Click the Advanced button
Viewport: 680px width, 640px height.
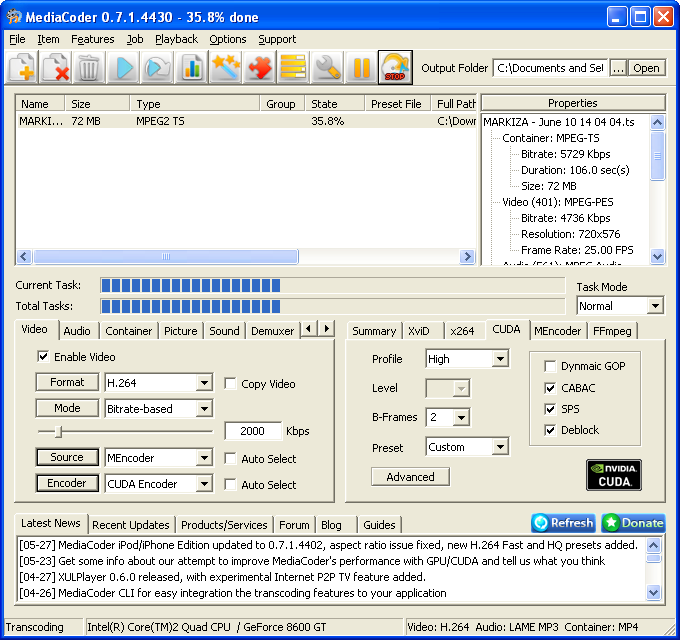[410, 477]
